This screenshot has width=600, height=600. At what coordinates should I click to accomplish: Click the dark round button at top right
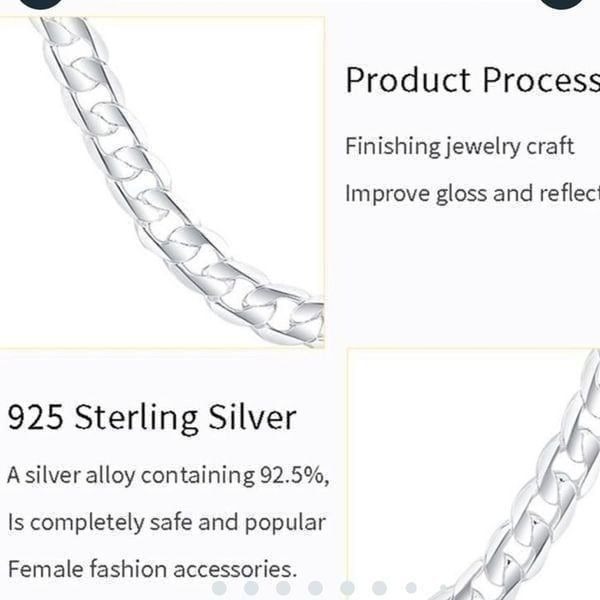(x=562, y=3)
